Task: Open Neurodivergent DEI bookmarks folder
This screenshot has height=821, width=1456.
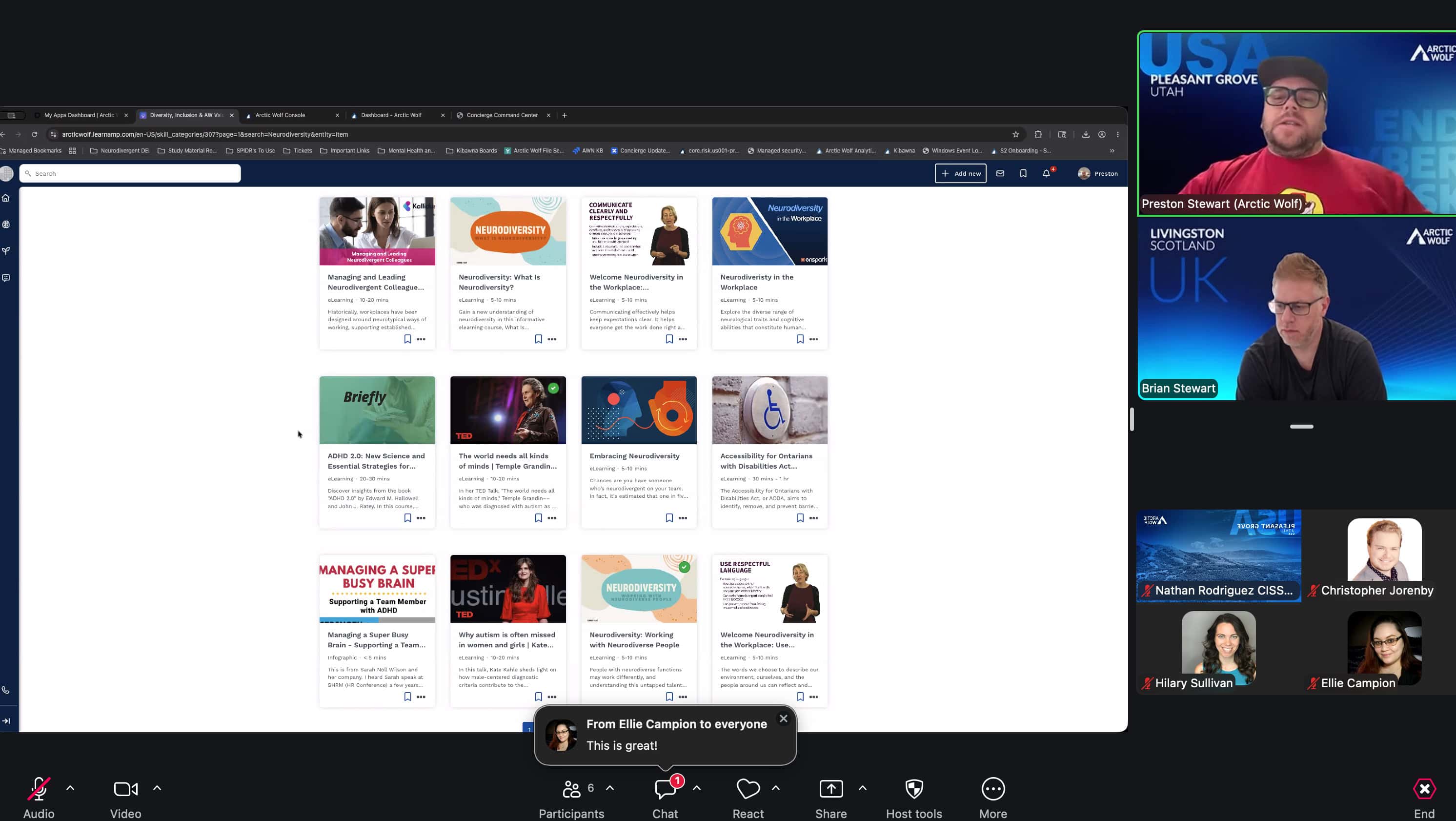Action: click(120, 151)
